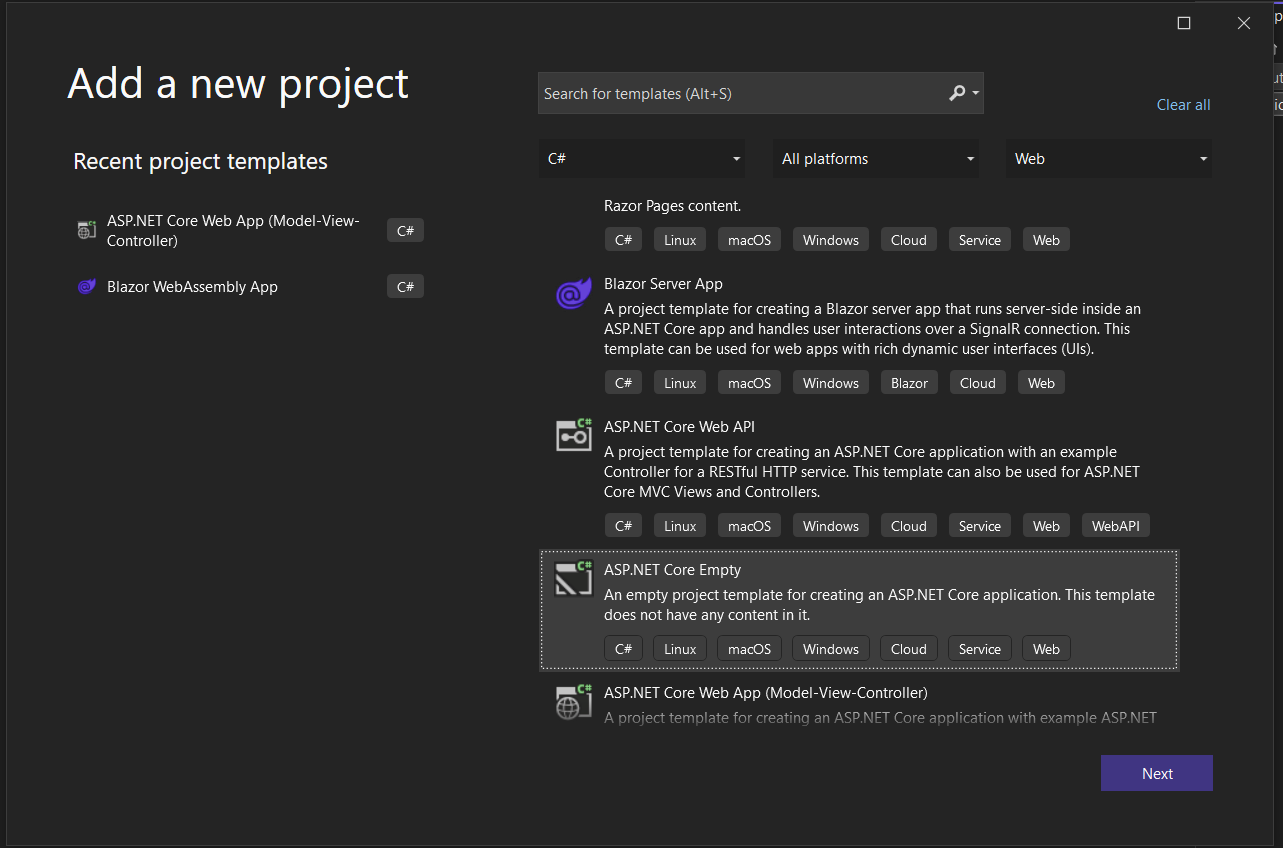The width and height of the screenshot is (1283, 848).
Task: Click the search magnifier icon
Action: click(957, 93)
